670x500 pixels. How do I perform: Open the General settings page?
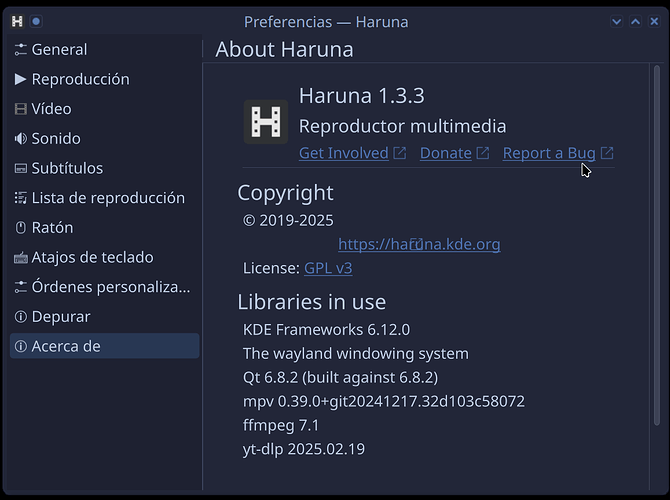coord(104,50)
